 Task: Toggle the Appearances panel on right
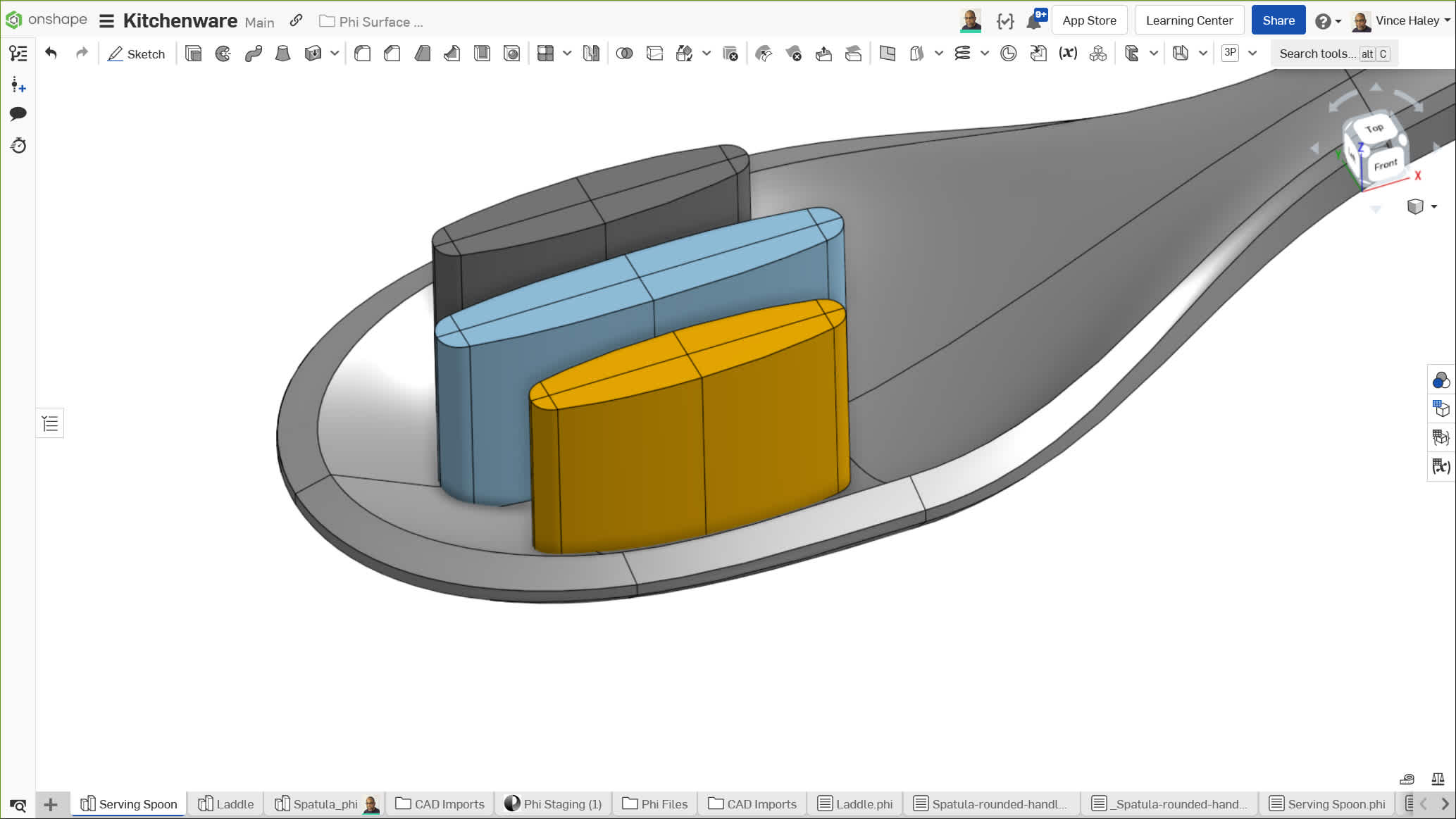tap(1441, 380)
